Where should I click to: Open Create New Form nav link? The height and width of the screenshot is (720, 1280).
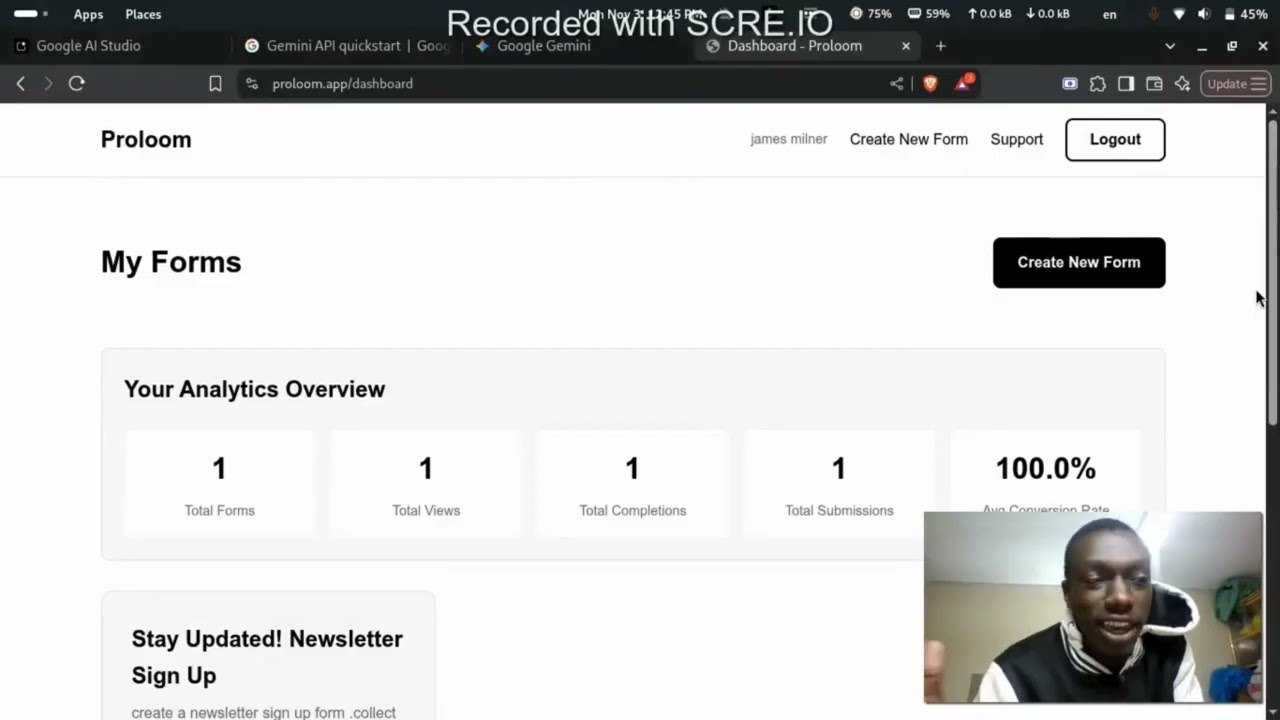(909, 139)
